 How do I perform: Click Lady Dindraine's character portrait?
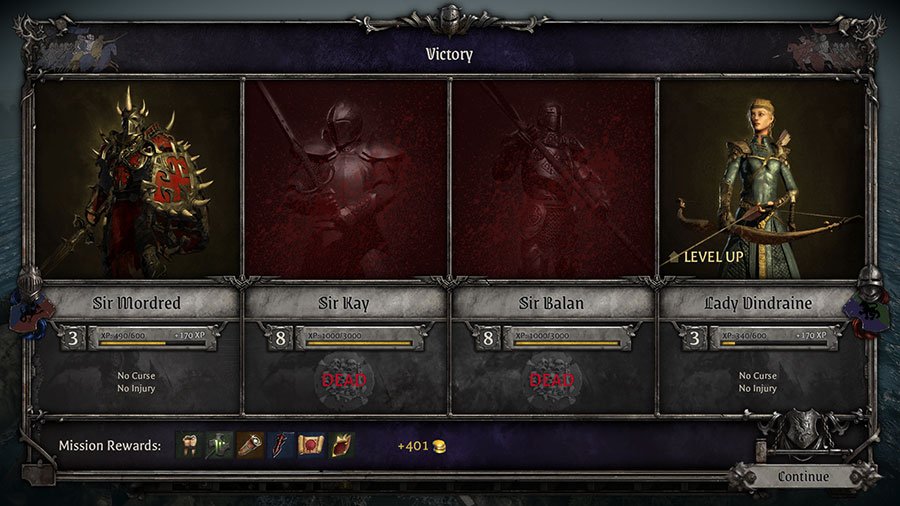click(761, 179)
